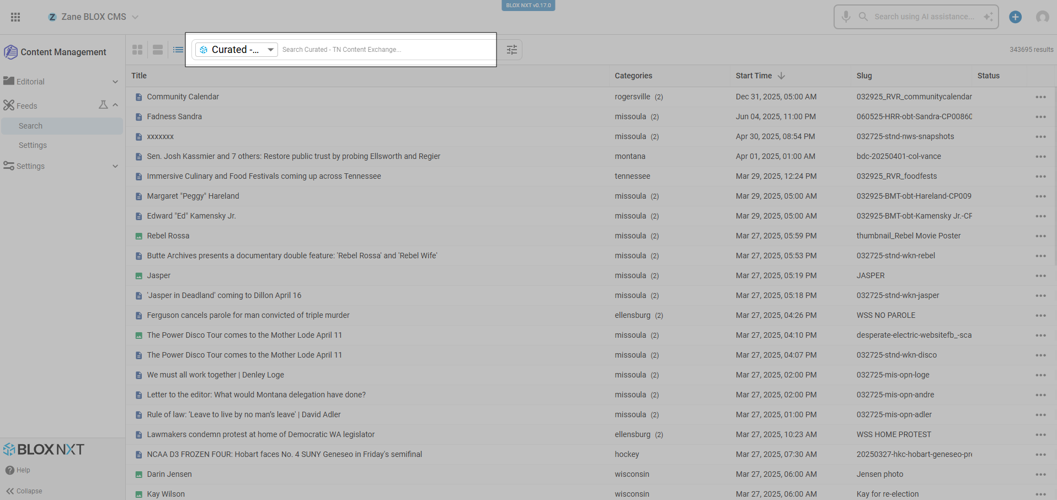Viewport: 1057px width, 500px height.
Task: Expand the sidebar Settings section chevron
Action: click(115, 166)
